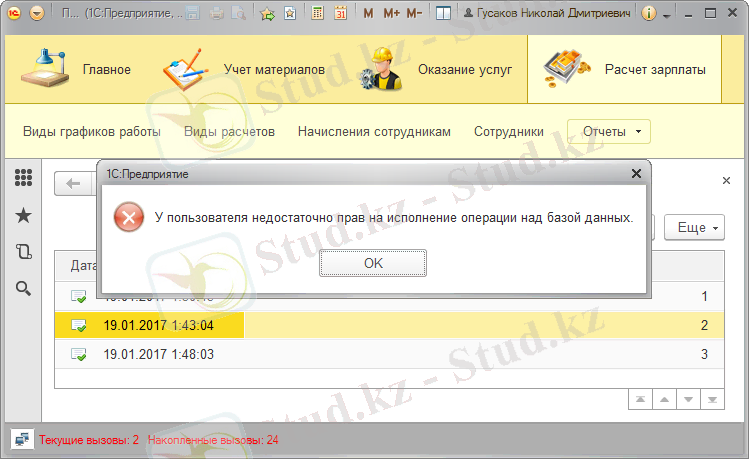Toggle the panel layout icon
The width and height of the screenshot is (749, 459).
pyautogui.click(x=443, y=13)
